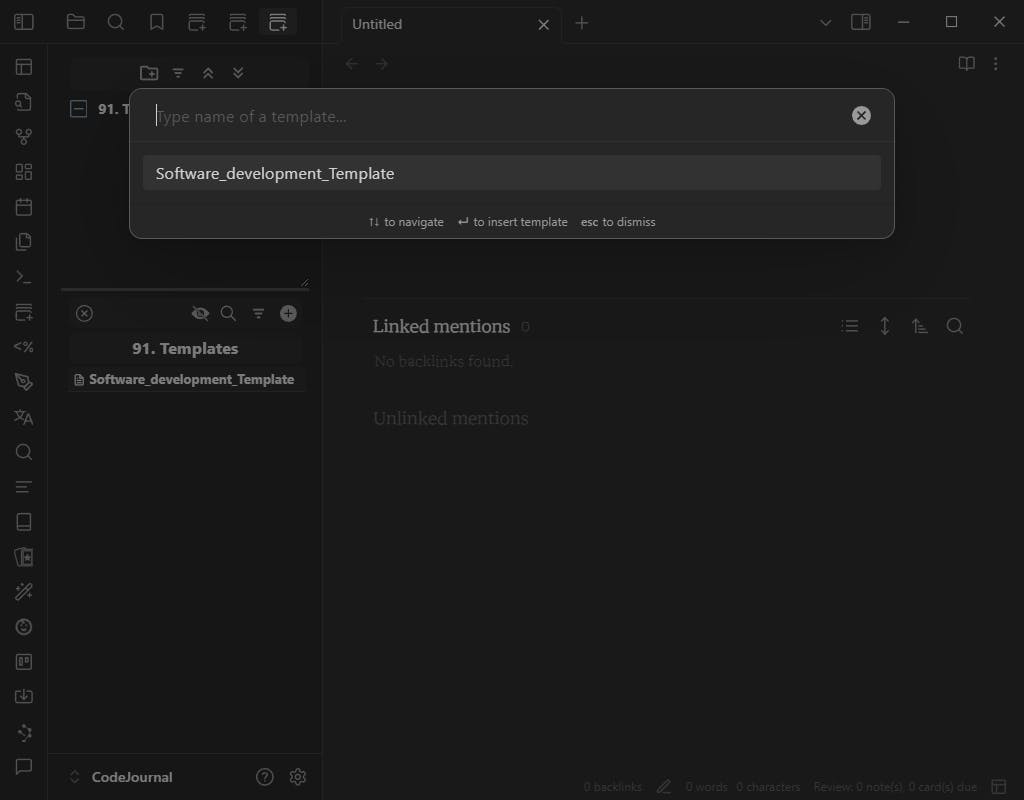Open the flashcards review icon
Viewport: 1024px width, 800px height.
pyautogui.click(x=24, y=557)
